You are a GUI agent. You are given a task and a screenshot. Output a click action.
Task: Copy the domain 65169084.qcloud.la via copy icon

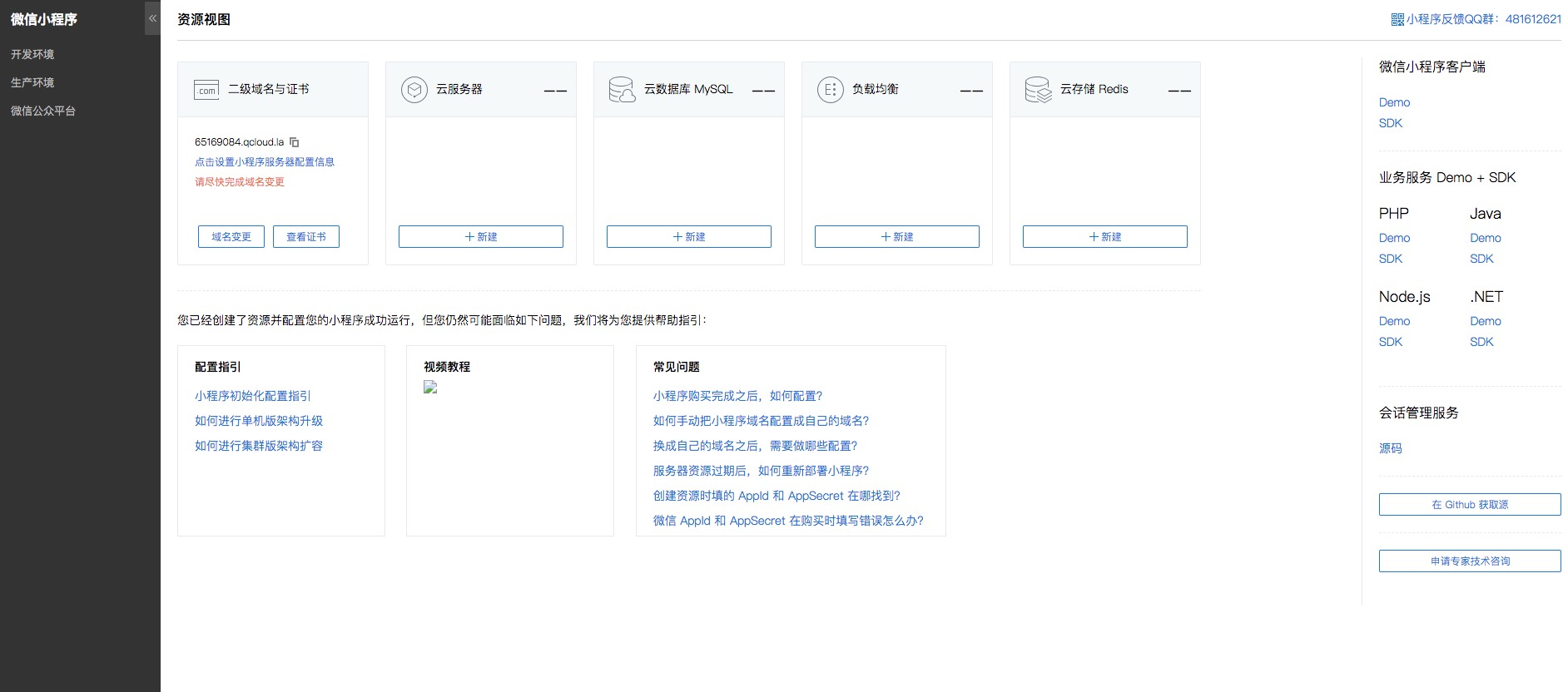pos(295,142)
